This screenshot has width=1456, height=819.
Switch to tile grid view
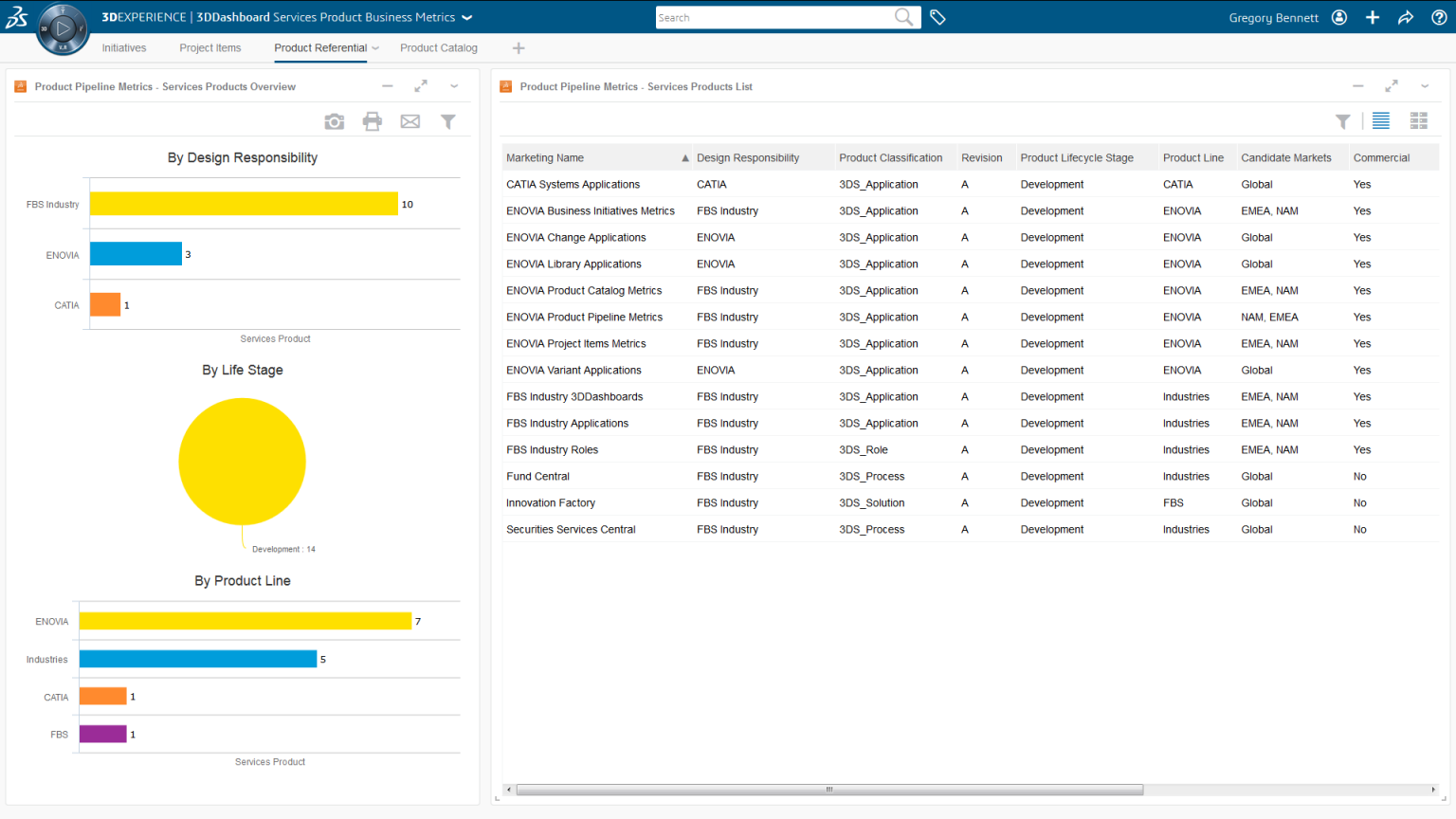[x=1419, y=120]
